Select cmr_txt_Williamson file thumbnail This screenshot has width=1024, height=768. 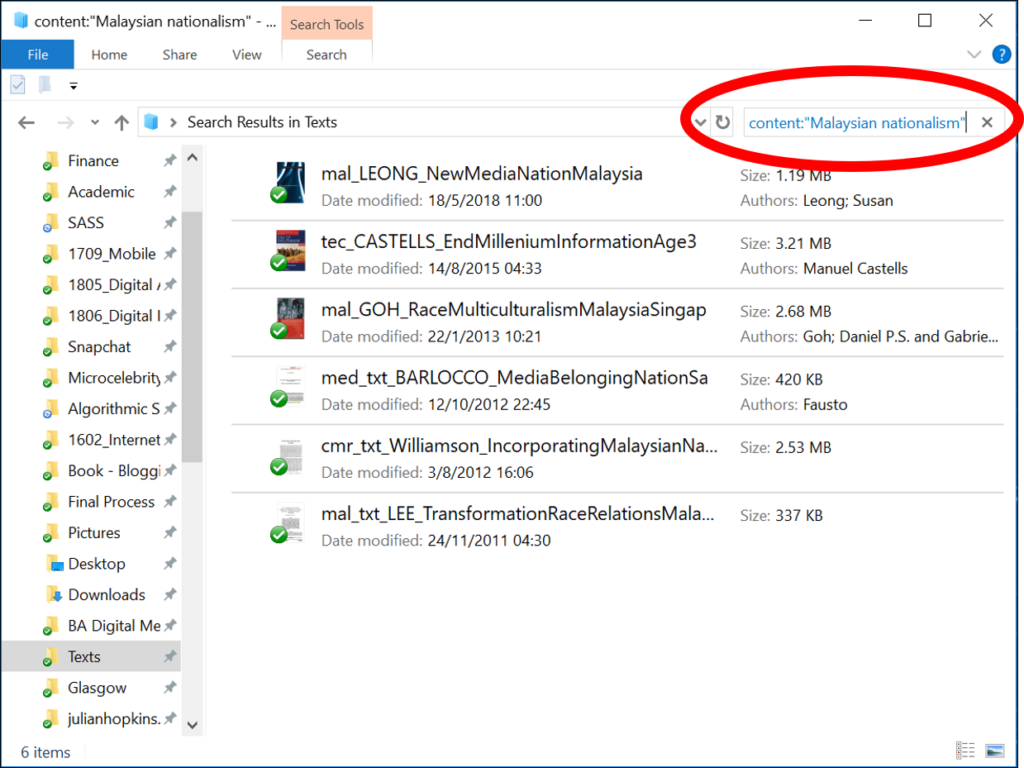click(x=290, y=455)
